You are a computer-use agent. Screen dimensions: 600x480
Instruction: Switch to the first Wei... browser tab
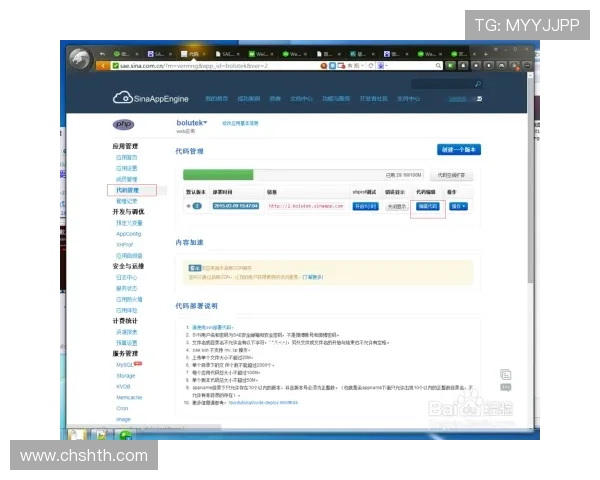click(261, 54)
